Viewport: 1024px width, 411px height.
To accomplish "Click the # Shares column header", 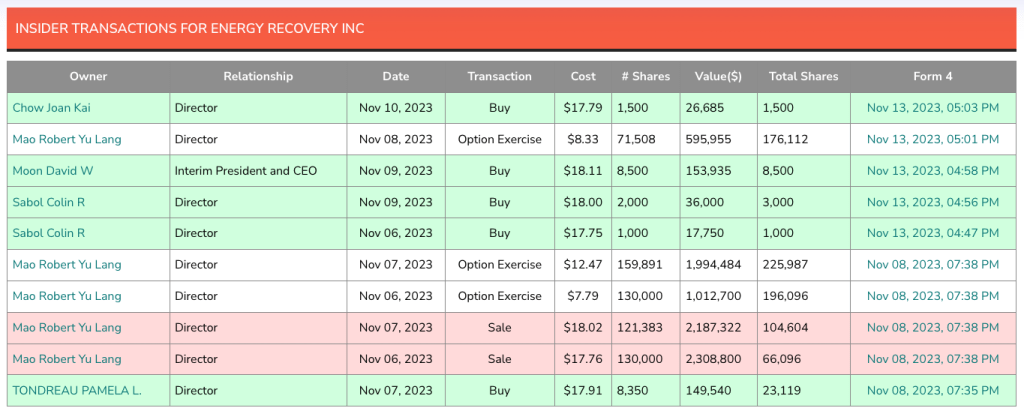I will (646, 76).
